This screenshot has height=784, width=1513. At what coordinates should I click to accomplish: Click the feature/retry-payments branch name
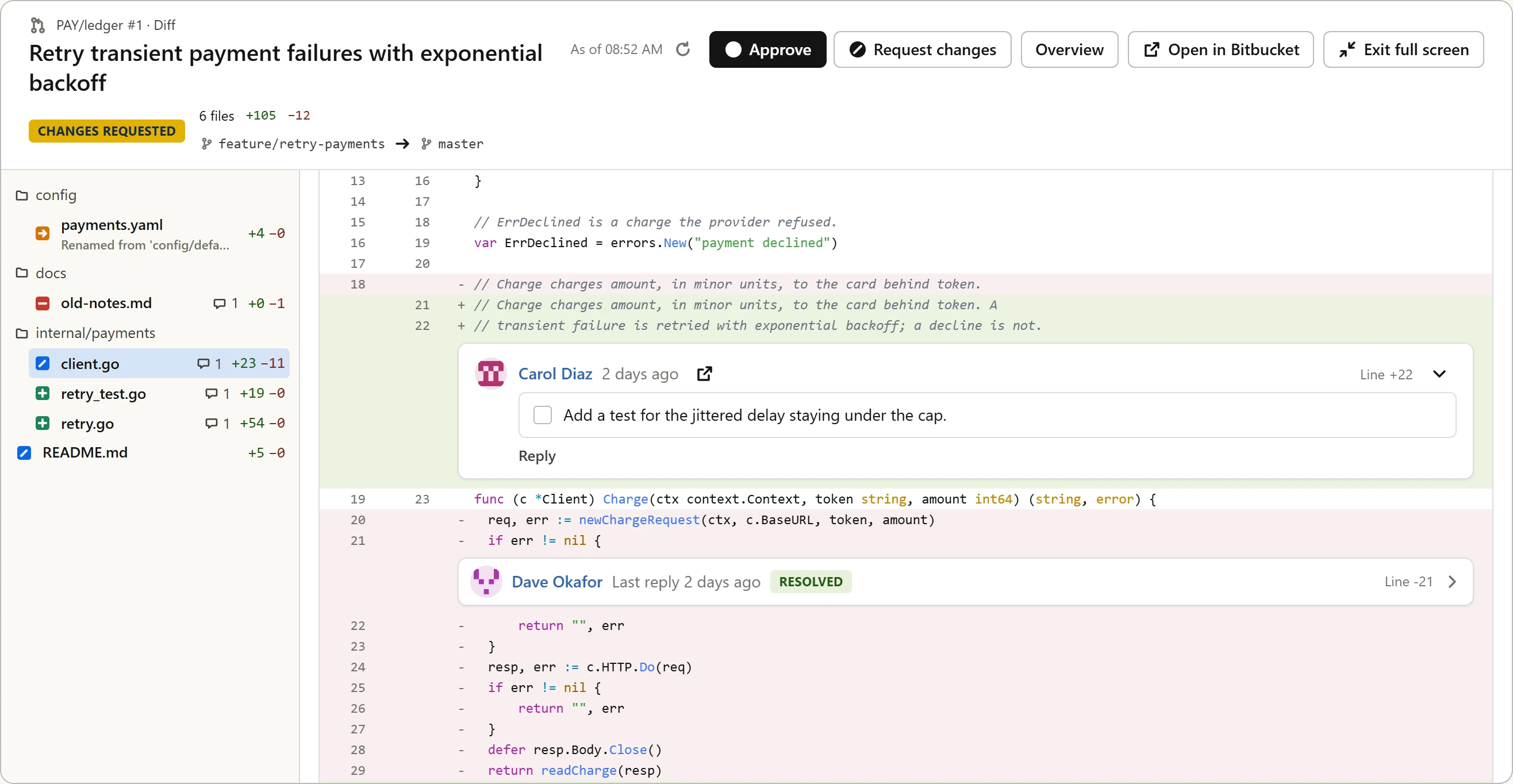coord(301,144)
